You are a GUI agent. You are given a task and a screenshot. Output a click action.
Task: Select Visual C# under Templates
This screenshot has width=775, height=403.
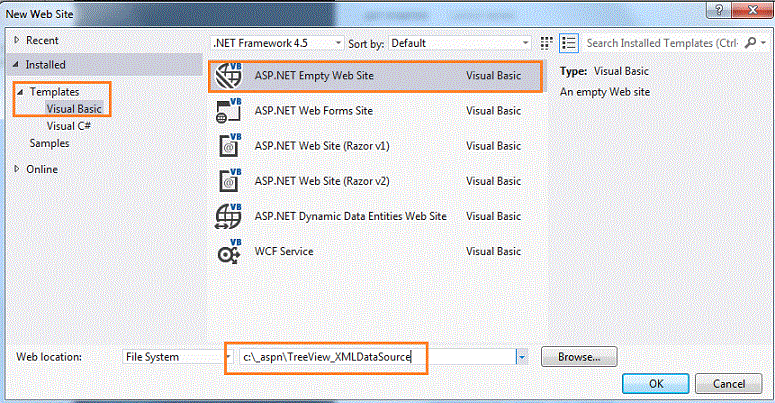coord(69,126)
